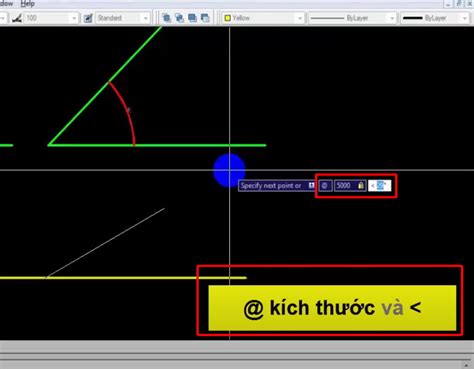Minimize the drawing window
Viewport: 474px width, 369px height.
[448, 4]
